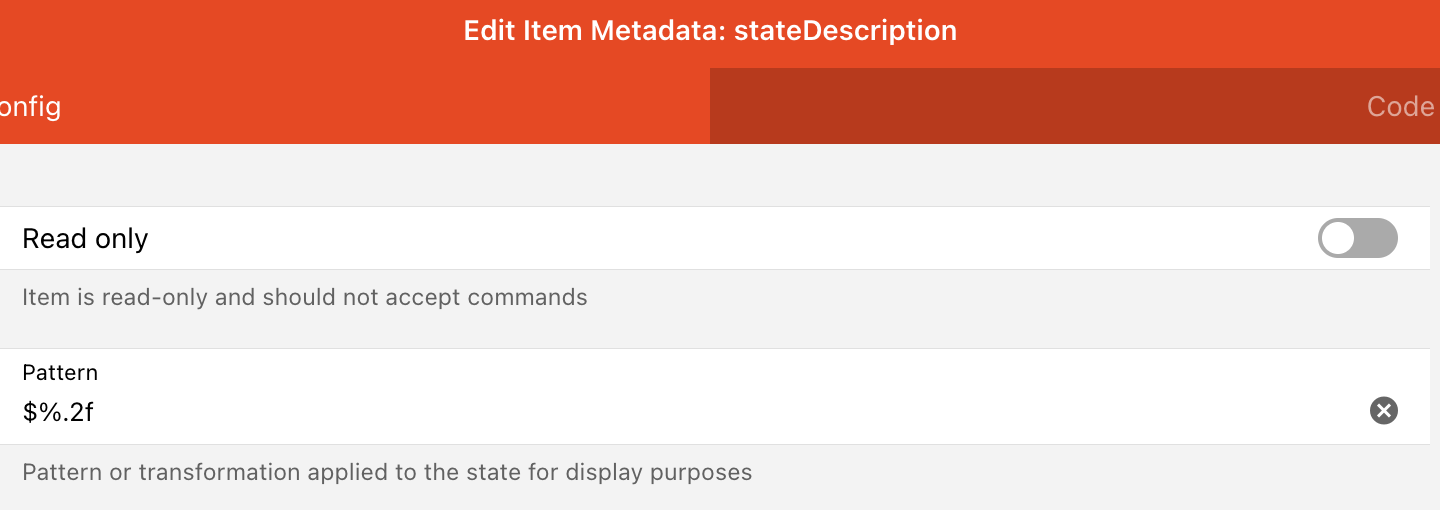This screenshot has width=1440, height=510.
Task: Click the white knob of the Read only switch
Action: tap(1339, 238)
